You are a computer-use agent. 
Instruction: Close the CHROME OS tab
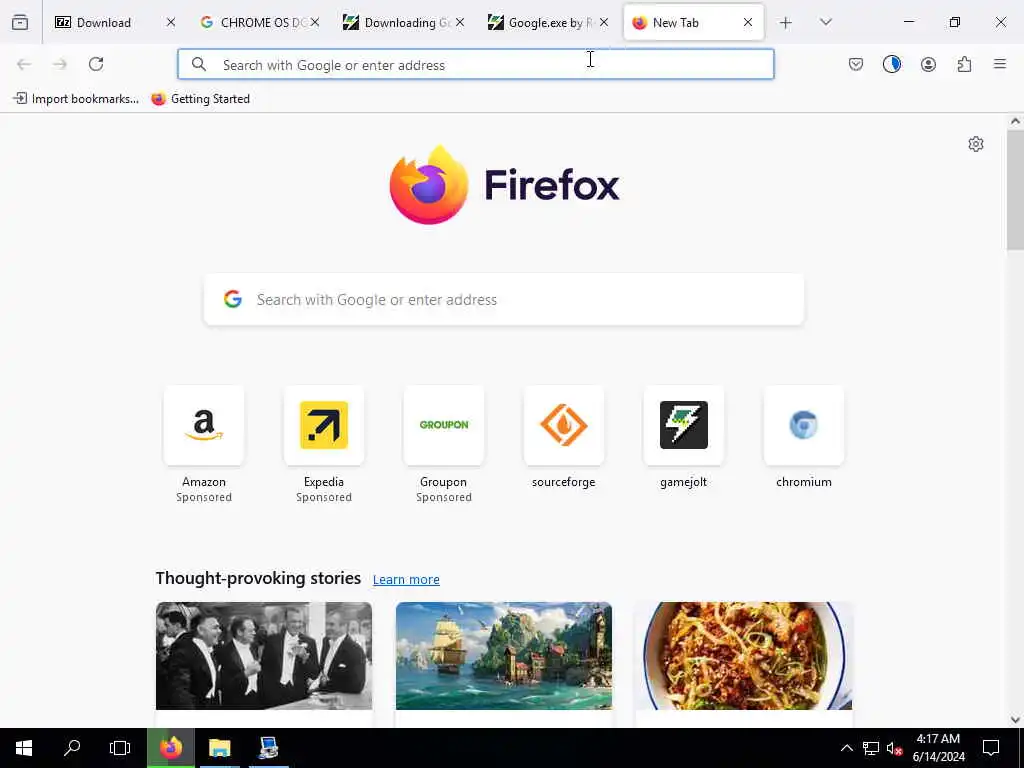[315, 22]
